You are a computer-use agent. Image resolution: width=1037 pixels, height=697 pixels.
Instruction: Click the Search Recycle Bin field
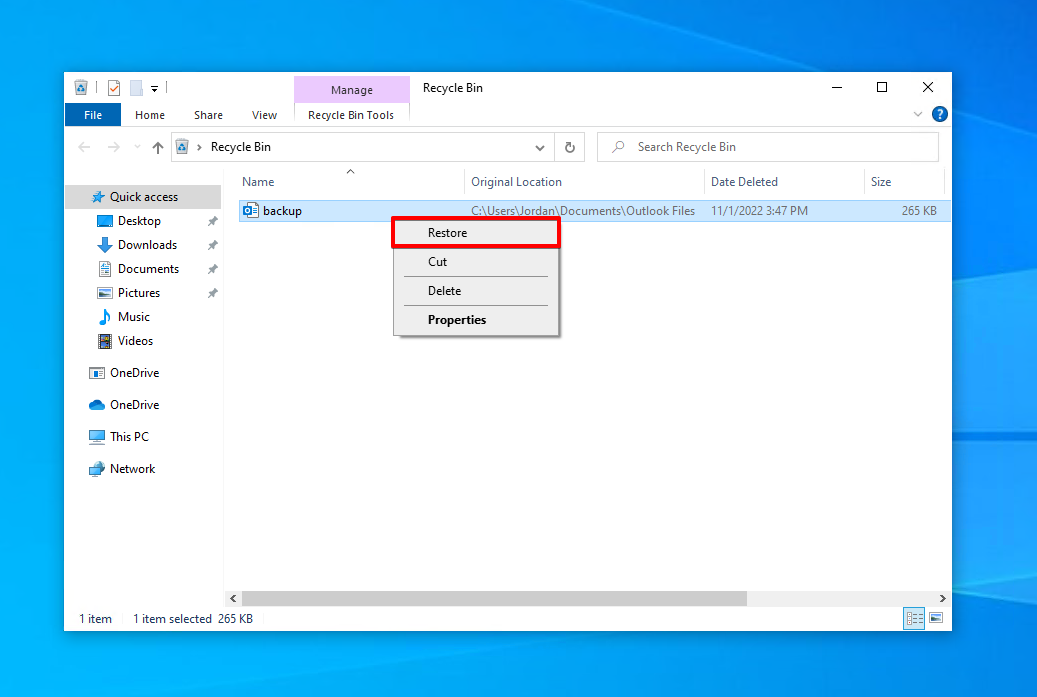[768, 147]
